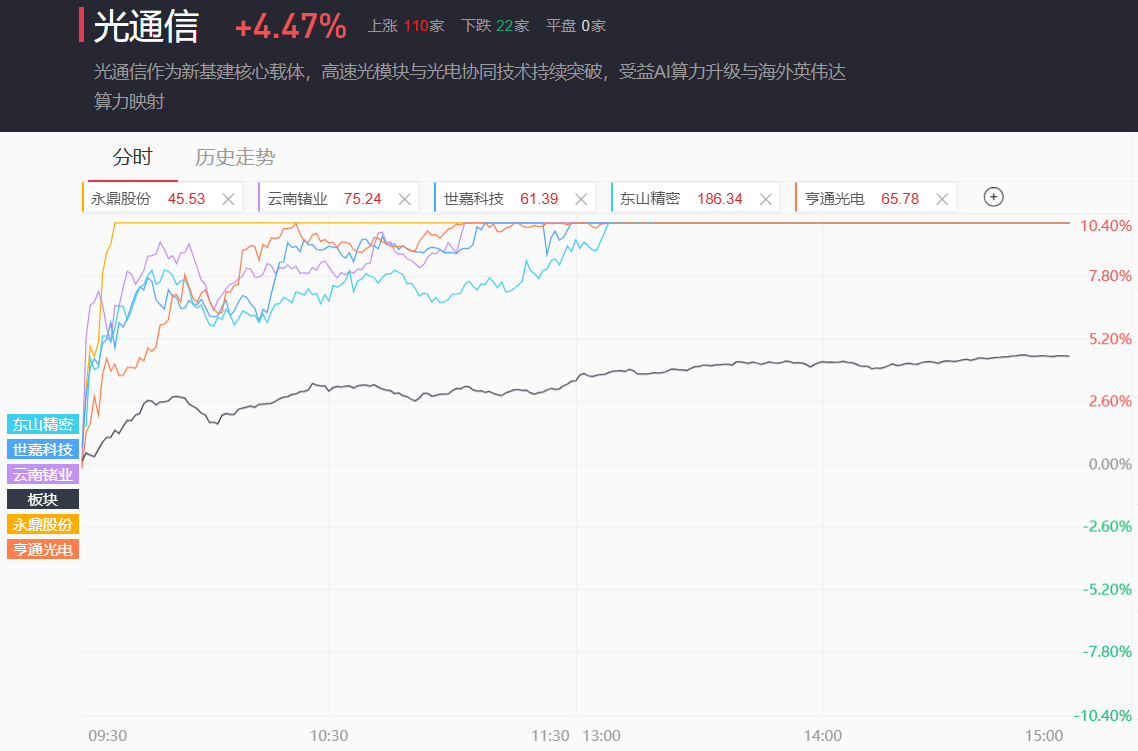Screen dimensions: 1138x751
Task: Click the 永鼎股份 45.53 stock chip
Action: [148, 199]
